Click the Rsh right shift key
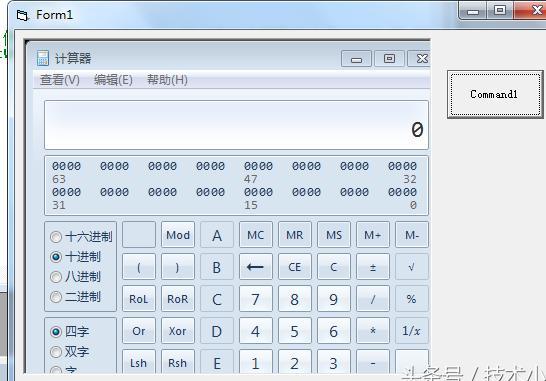The image size is (546, 381). click(x=178, y=362)
